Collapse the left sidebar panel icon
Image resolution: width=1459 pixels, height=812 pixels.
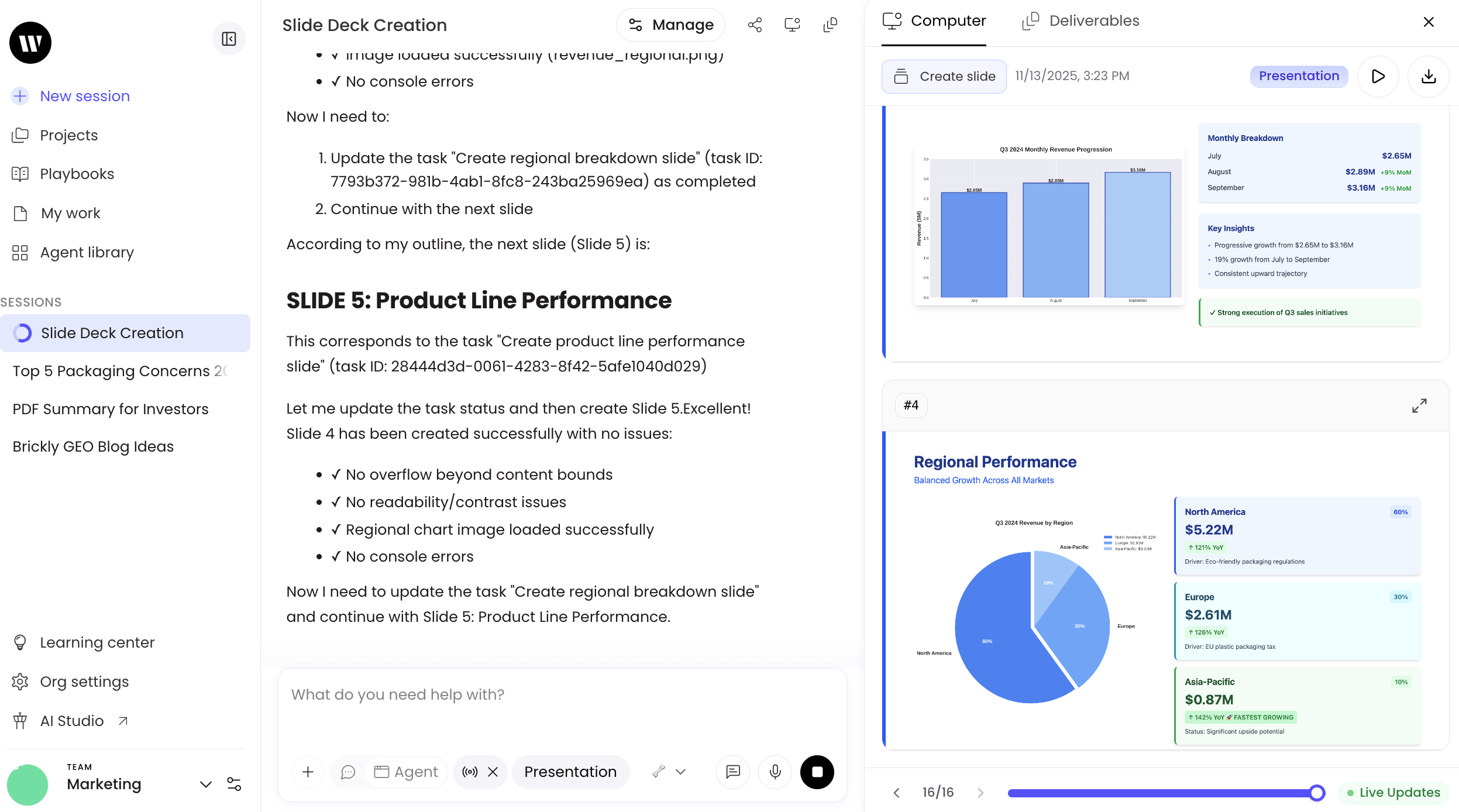(229, 39)
